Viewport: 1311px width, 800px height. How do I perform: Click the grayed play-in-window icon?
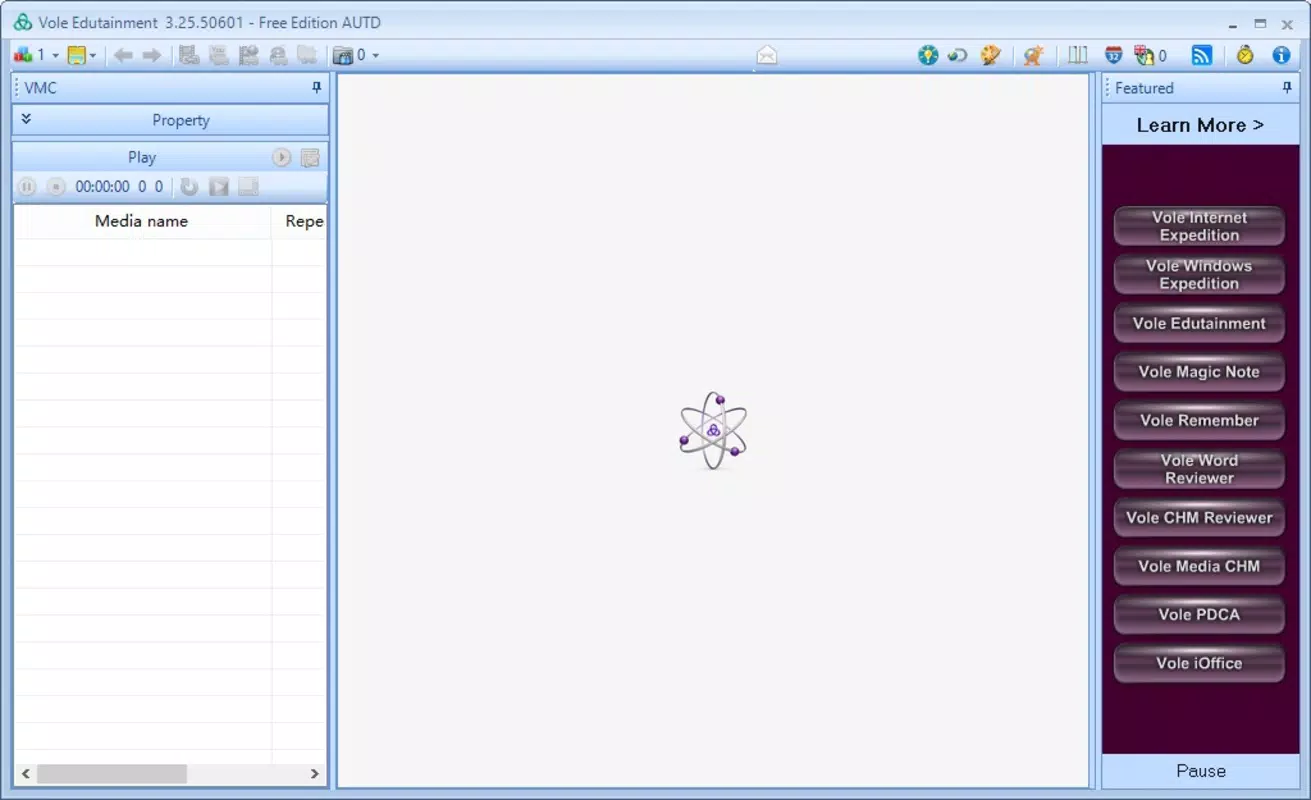[219, 186]
